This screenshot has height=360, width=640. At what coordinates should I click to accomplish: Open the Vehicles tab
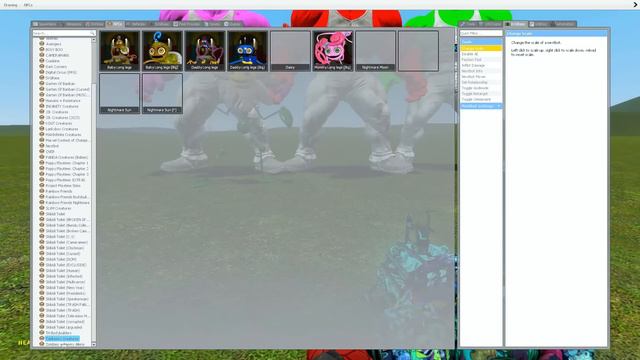[136, 24]
